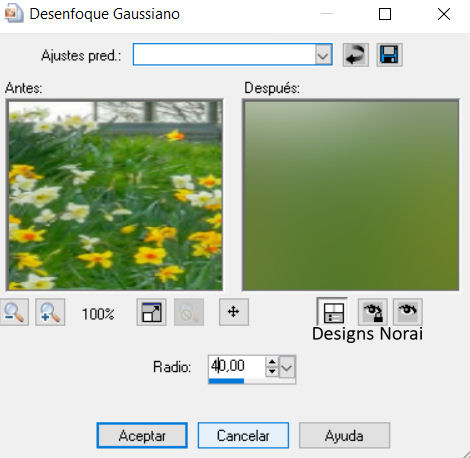Decrease Radio with the down spinner arrow
Viewport: 470px width, 458px height.
pos(272,371)
